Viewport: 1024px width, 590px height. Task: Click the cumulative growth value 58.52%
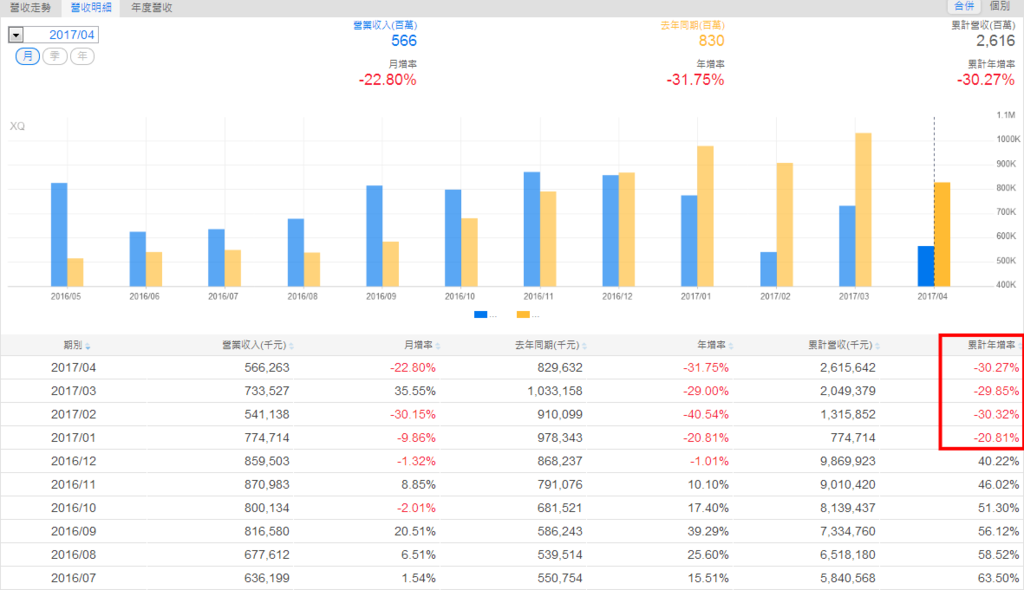point(999,555)
